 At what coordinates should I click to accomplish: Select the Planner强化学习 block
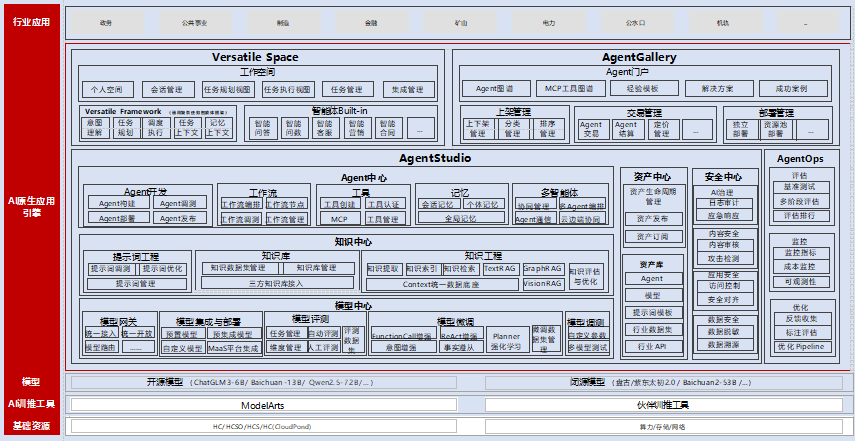coord(506,342)
